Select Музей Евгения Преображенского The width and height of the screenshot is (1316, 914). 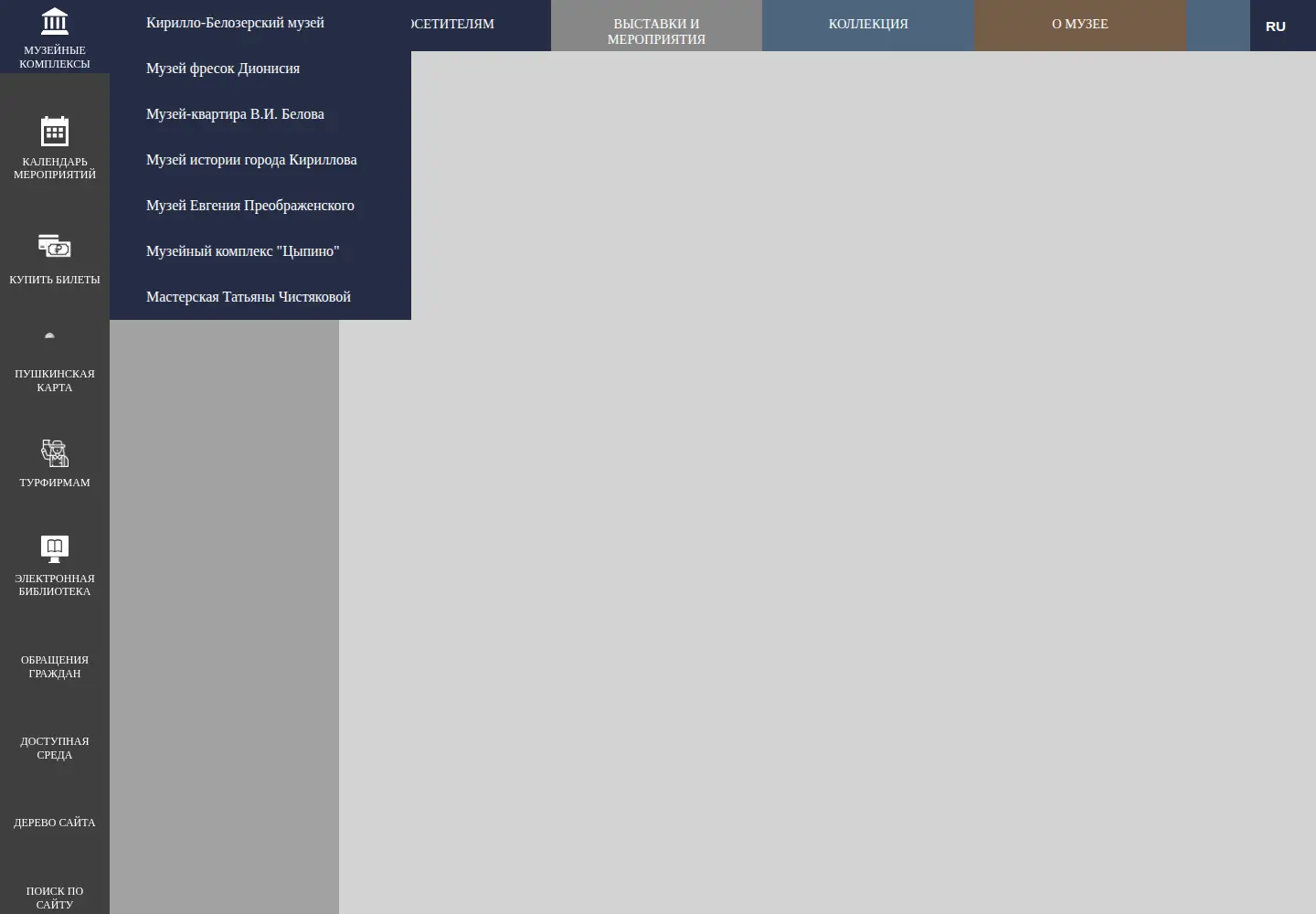250,206
